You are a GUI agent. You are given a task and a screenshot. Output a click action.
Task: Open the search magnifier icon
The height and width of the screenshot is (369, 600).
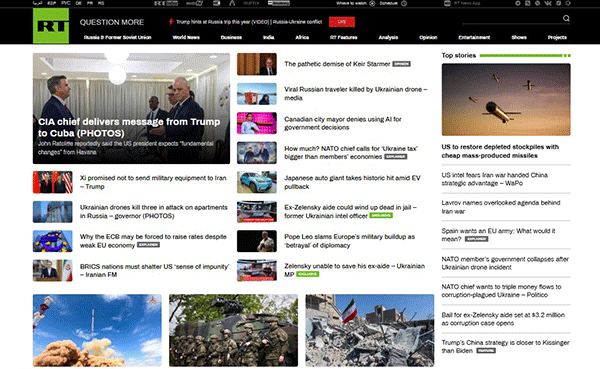pos(566,18)
